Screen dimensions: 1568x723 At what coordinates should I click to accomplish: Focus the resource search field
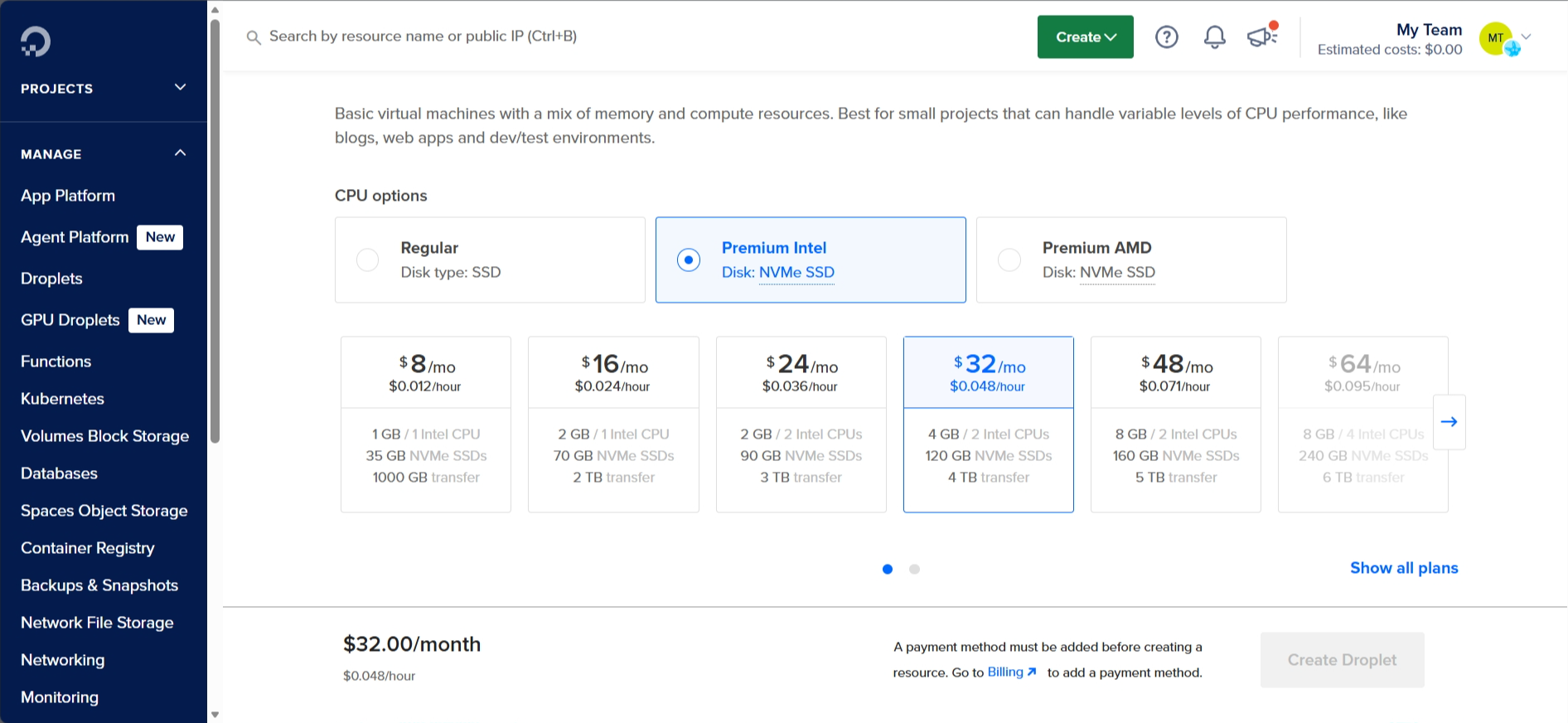click(x=423, y=36)
